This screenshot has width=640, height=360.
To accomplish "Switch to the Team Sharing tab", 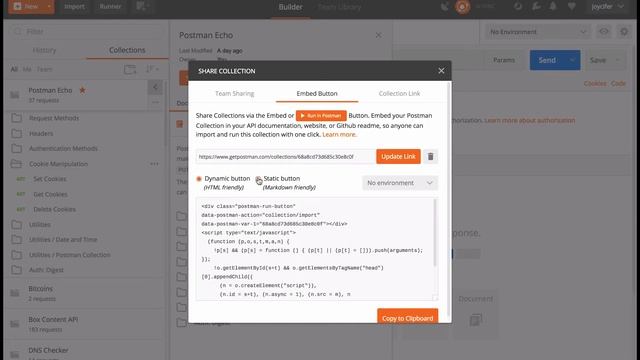I will 235,93.
